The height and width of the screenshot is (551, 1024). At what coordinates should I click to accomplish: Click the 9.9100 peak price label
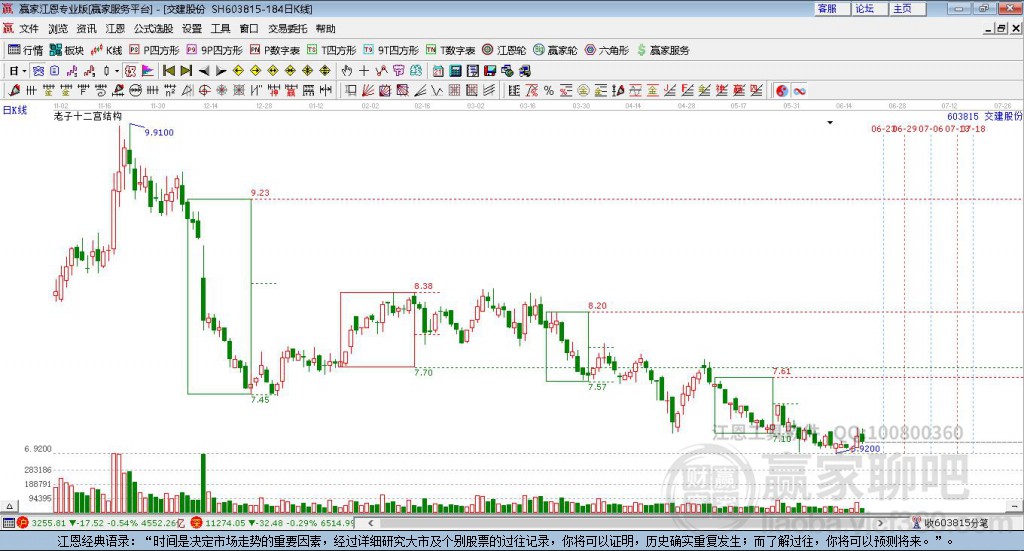[x=159, y=133]
